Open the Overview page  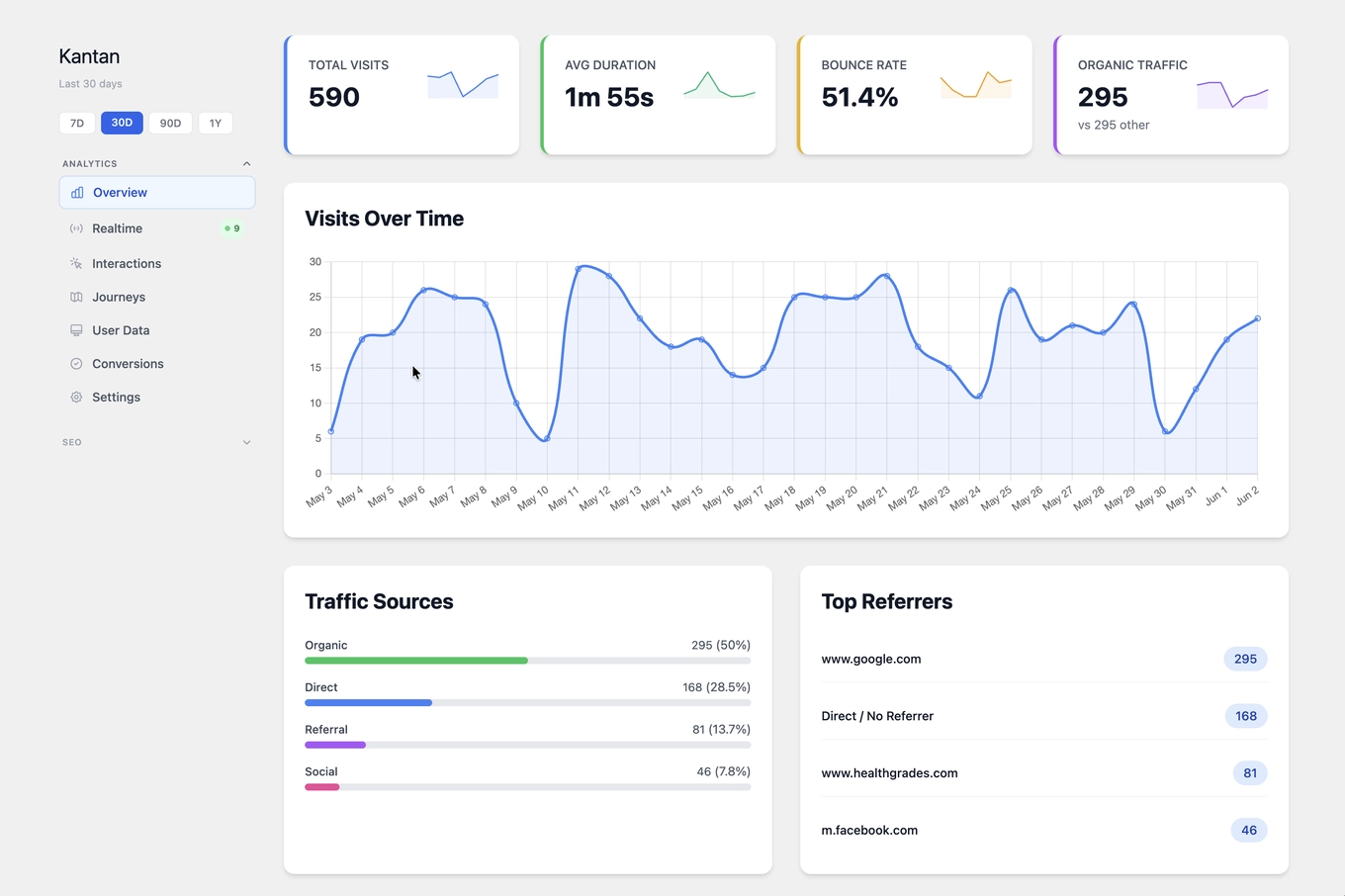157,193
